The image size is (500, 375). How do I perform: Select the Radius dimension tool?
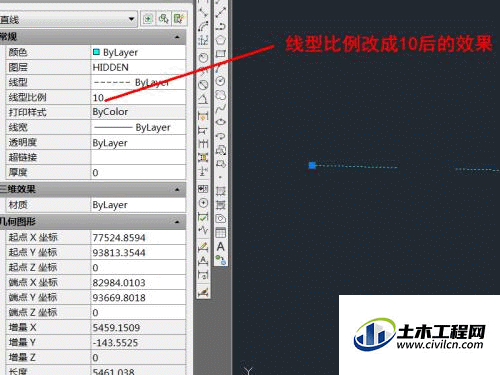[x=203, y=58]
